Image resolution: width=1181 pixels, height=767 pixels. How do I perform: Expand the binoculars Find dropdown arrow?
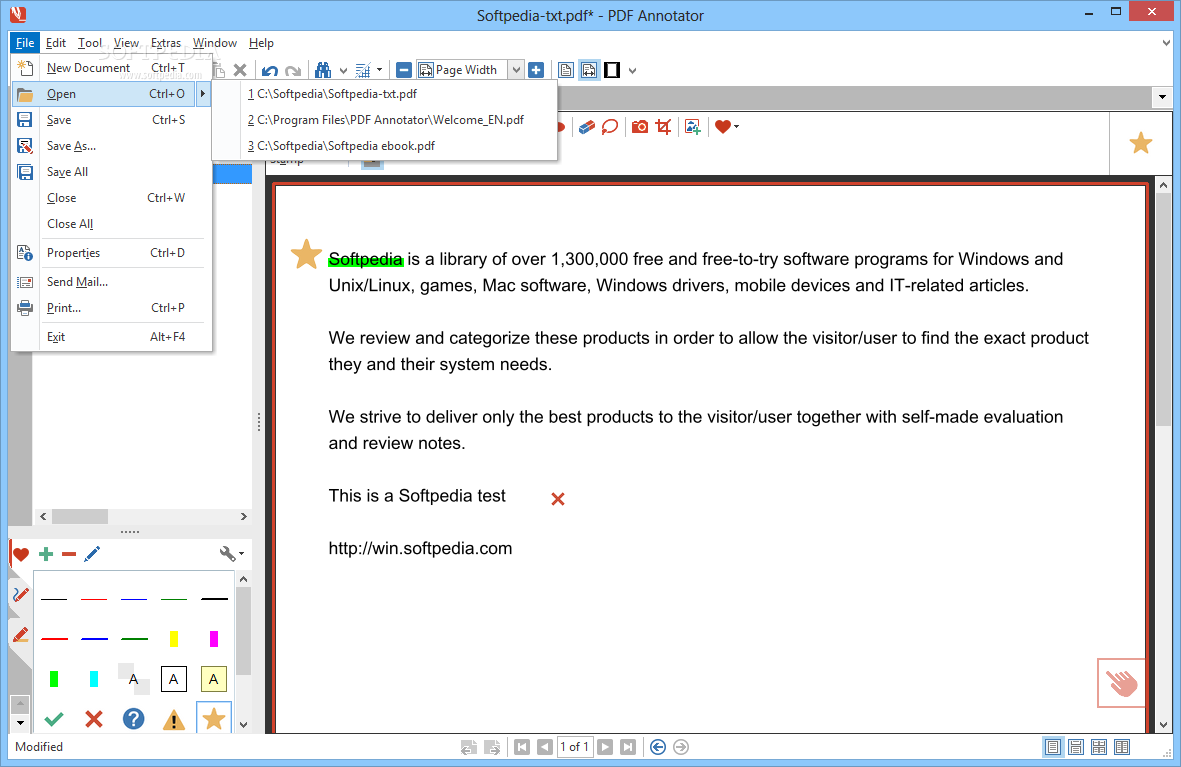pyautogui.click(x=343, y=71)
